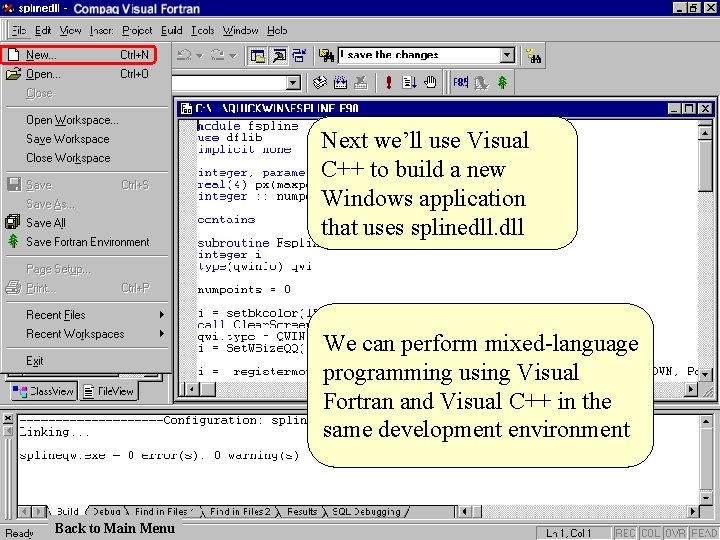Open the 'save the changes' find combo dropdown
720x540 pixels.
point(506,56)
